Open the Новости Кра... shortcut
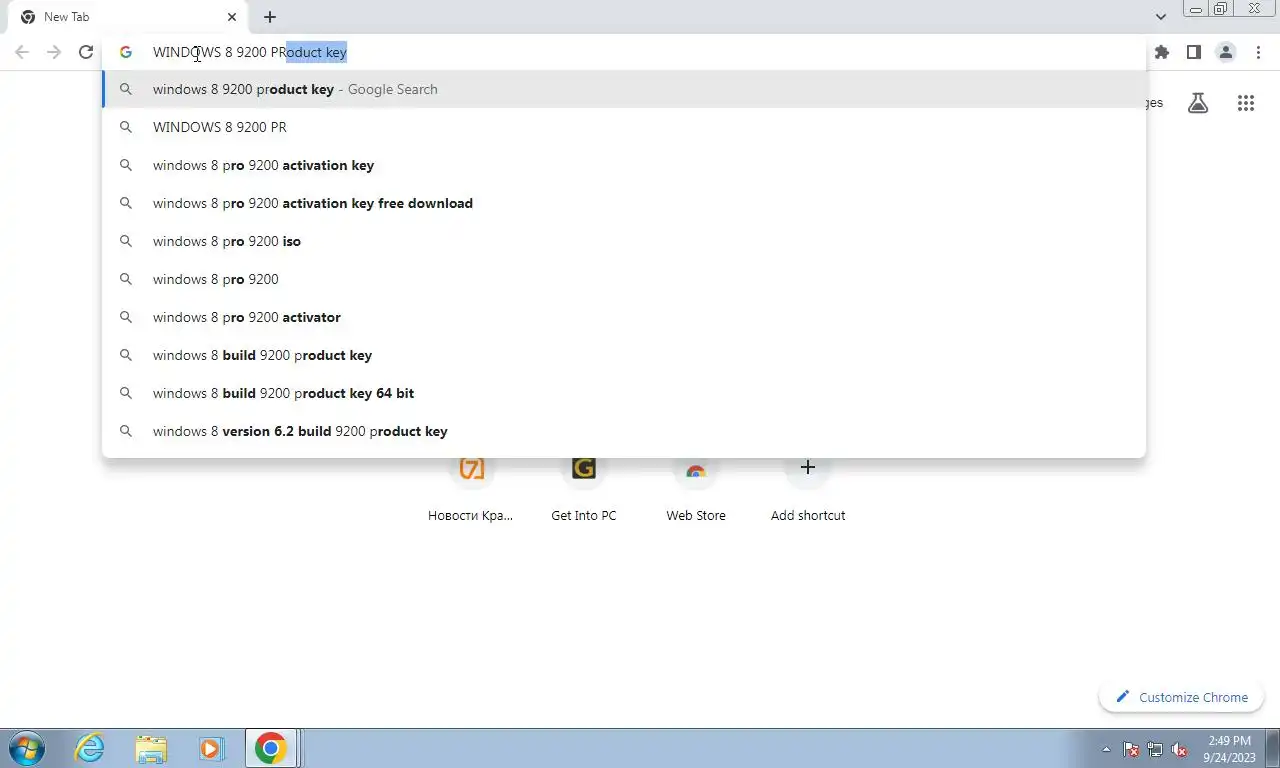1280x768 pixels. point(471,490)
